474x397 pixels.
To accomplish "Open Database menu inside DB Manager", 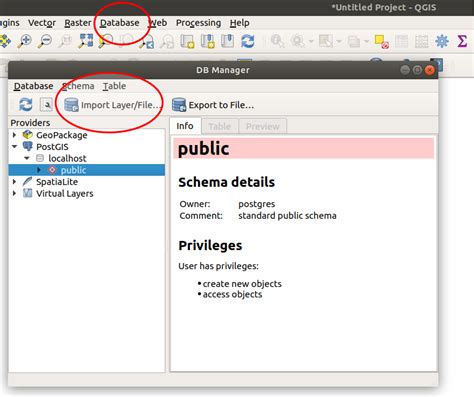I will [x=33, y=86].
